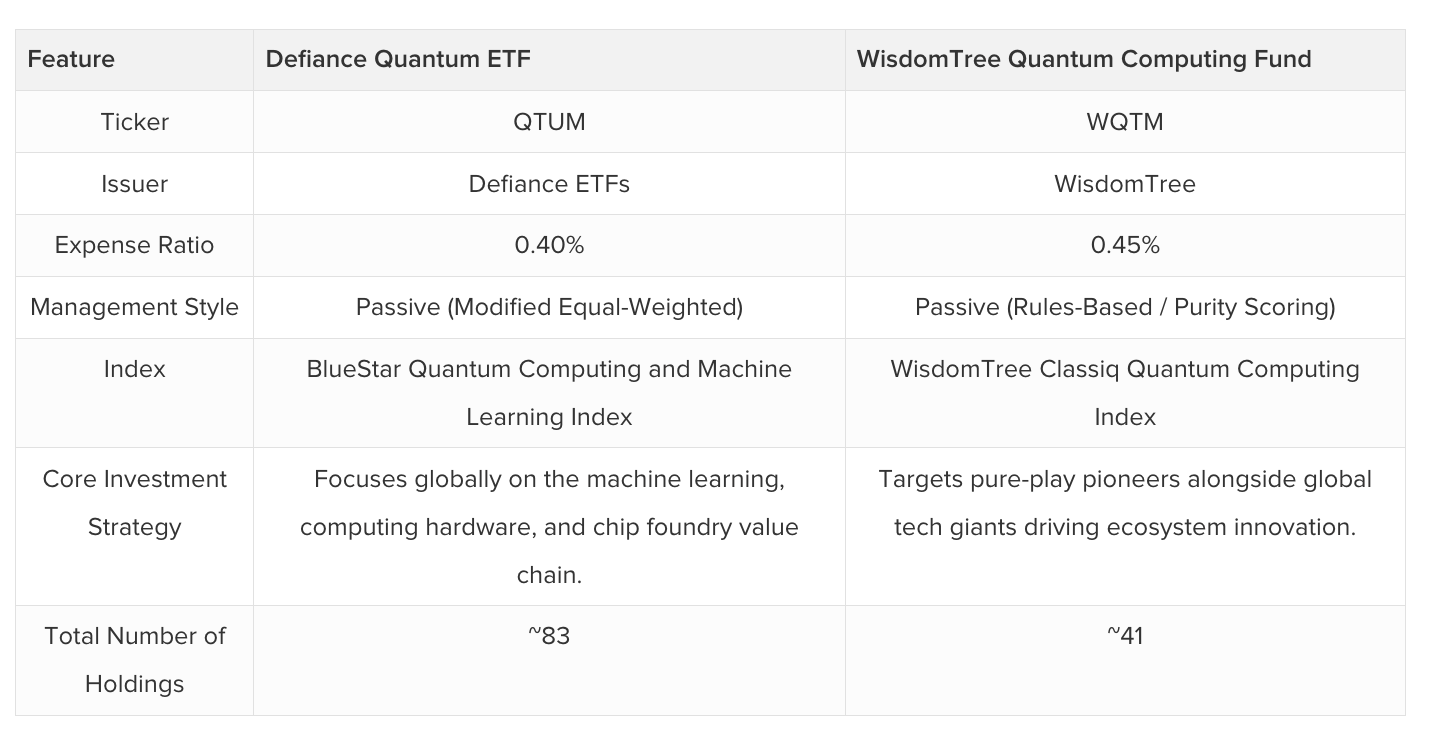Select the ~83 holdings value
Image resolution: width=1438 pixels, height=736 pixels.
[549, 636]
